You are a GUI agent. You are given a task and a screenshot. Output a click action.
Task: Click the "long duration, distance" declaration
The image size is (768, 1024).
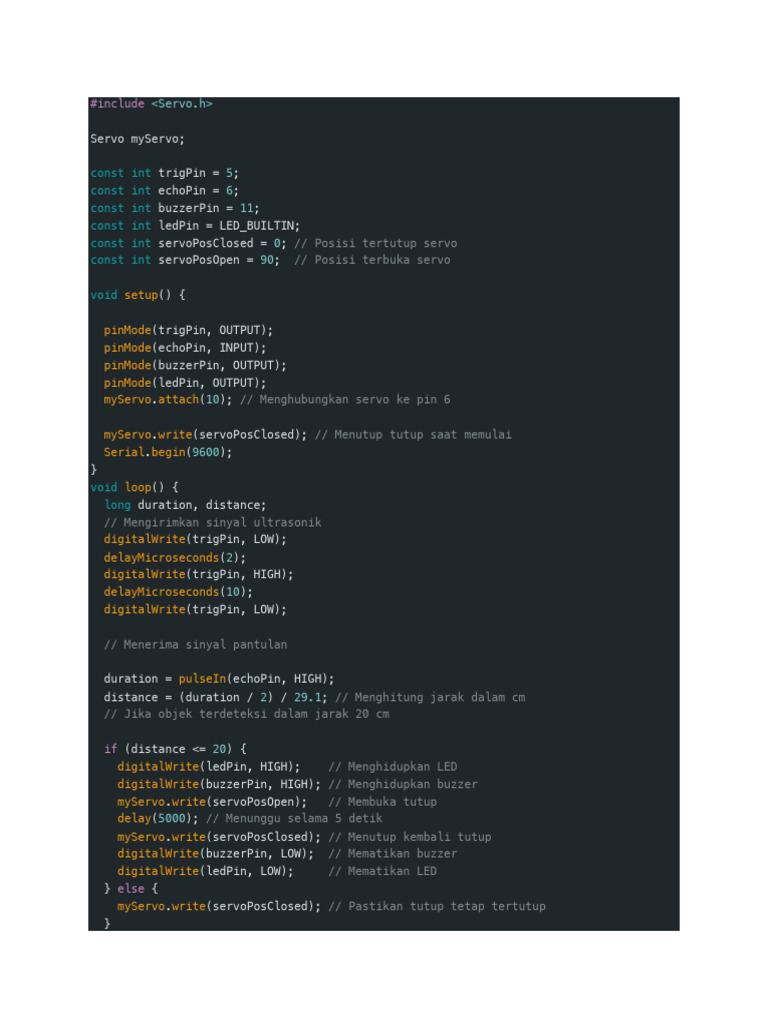click(x=186, y=505)
